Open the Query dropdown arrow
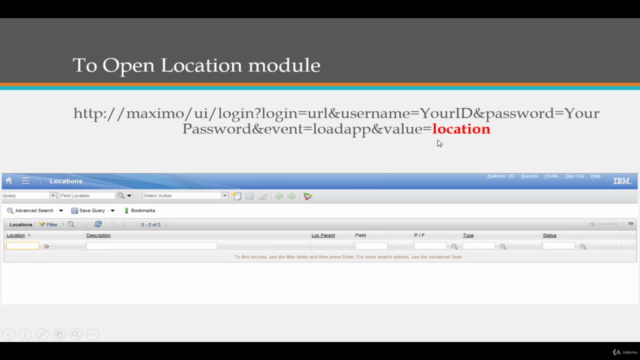The height and width of the screenshot is (360, 640). (x=53, y=196)
